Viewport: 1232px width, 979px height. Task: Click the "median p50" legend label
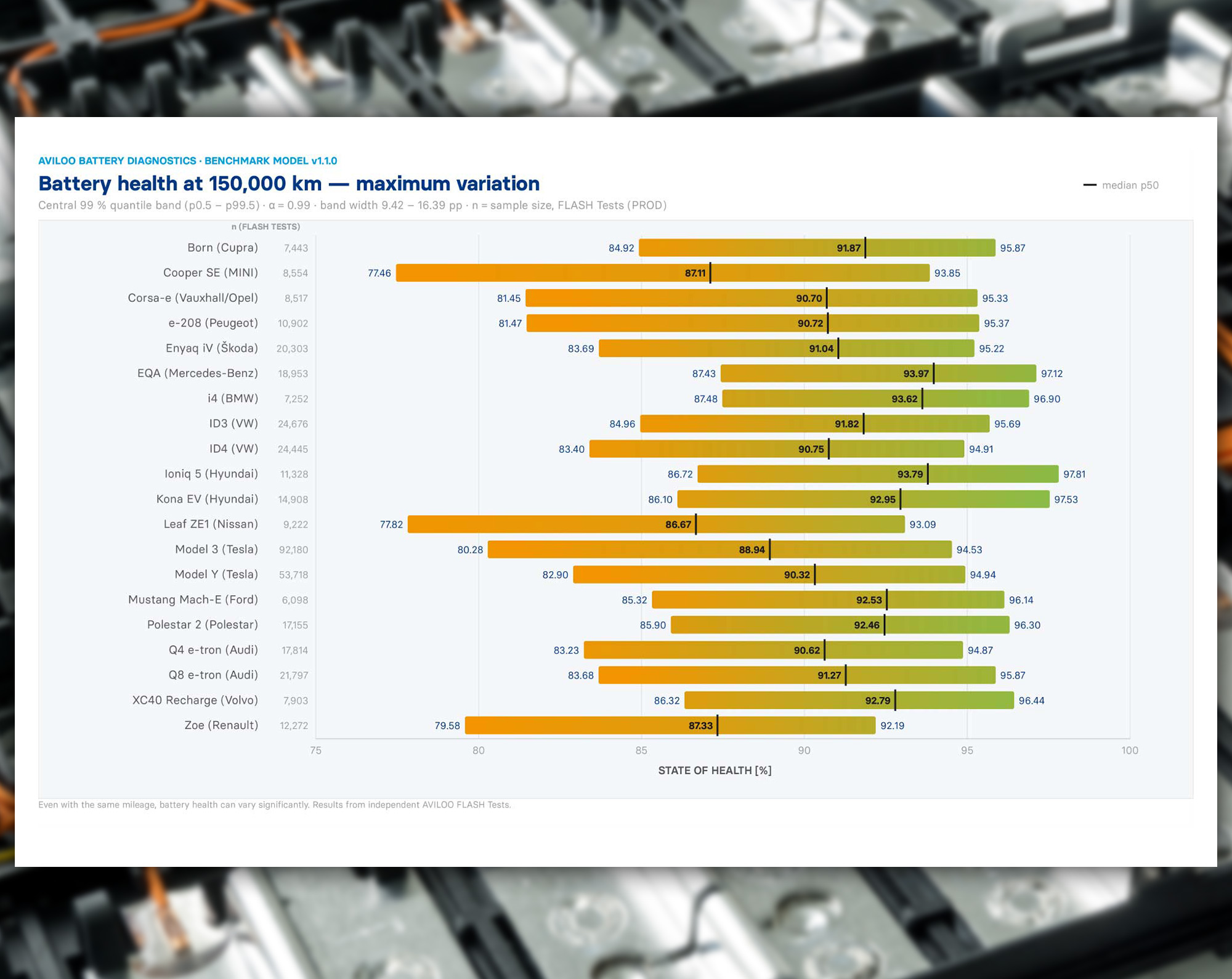tap(1130, 185)
